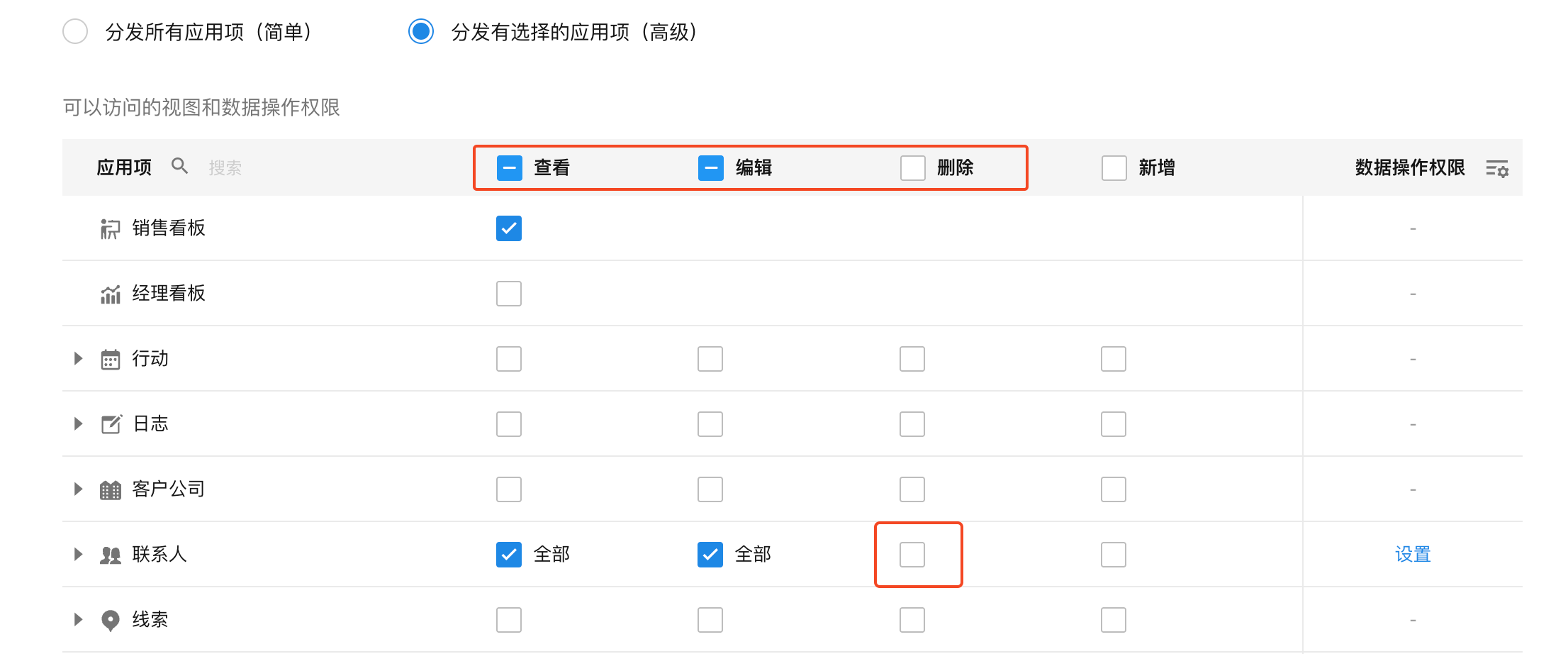Expand the 联系人 row
The width and height of the screenshot is (1568, 654).
tap(78, 555)
